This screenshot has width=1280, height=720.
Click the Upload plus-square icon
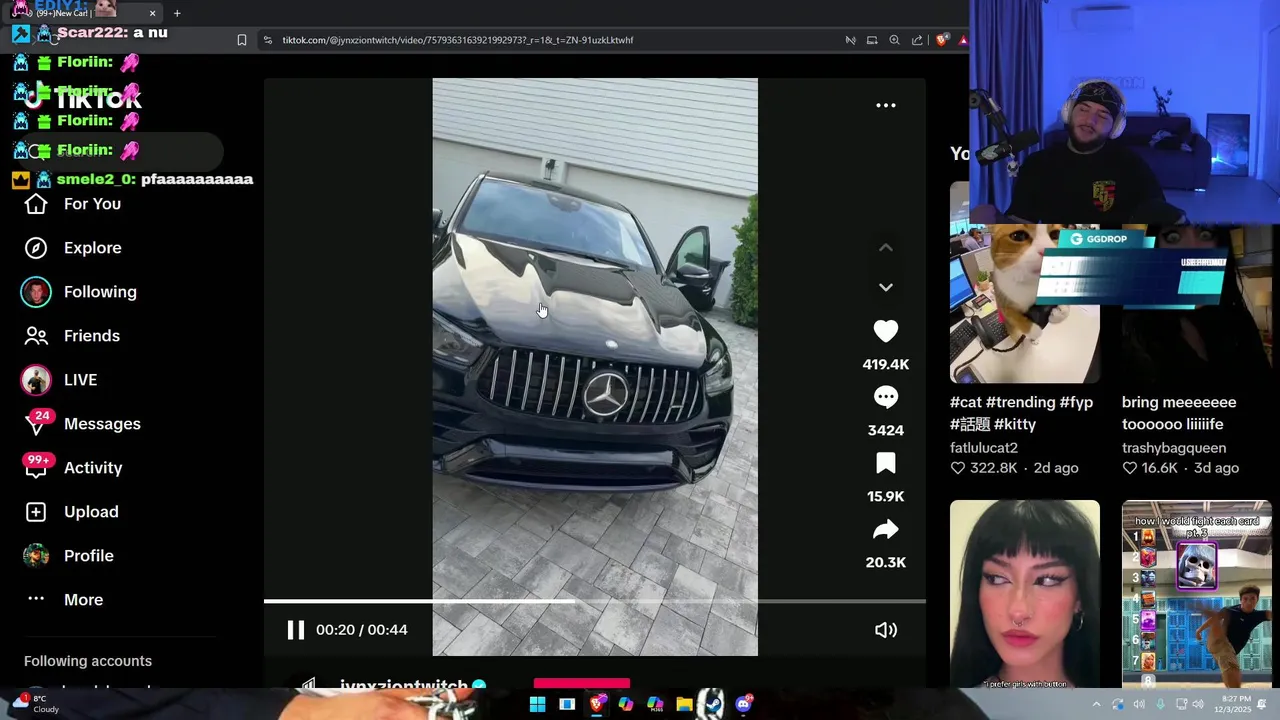pos(36,512)
